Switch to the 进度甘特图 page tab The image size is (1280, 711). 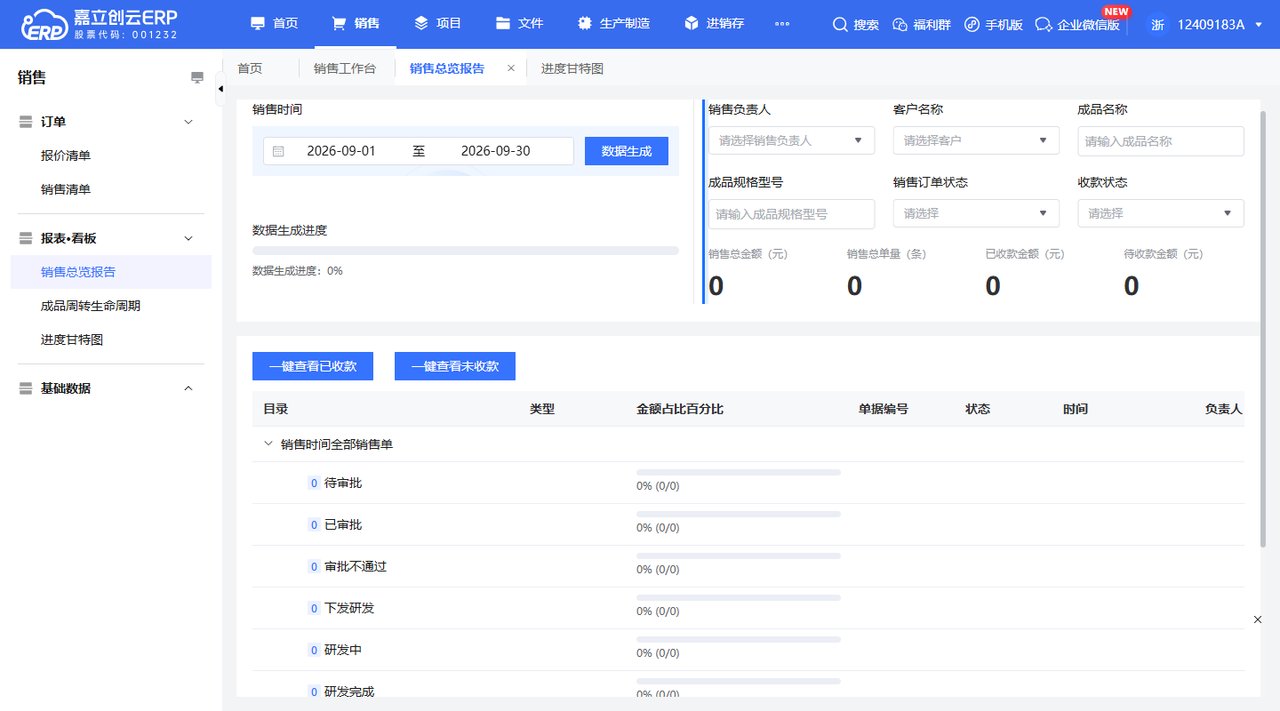pyautogui.click(x=572, y=69)
